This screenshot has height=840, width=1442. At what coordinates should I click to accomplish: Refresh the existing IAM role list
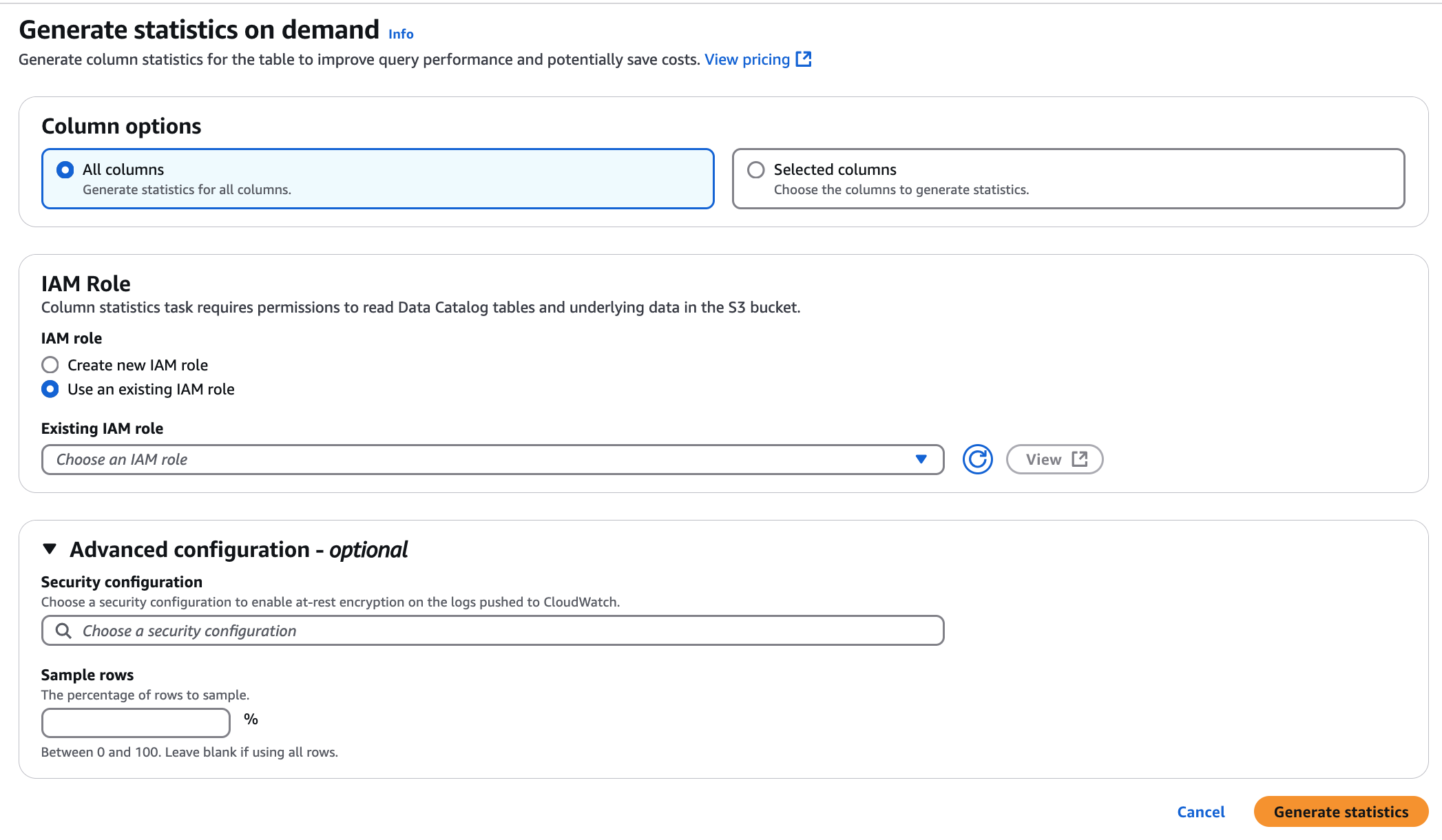coord(977,459)
